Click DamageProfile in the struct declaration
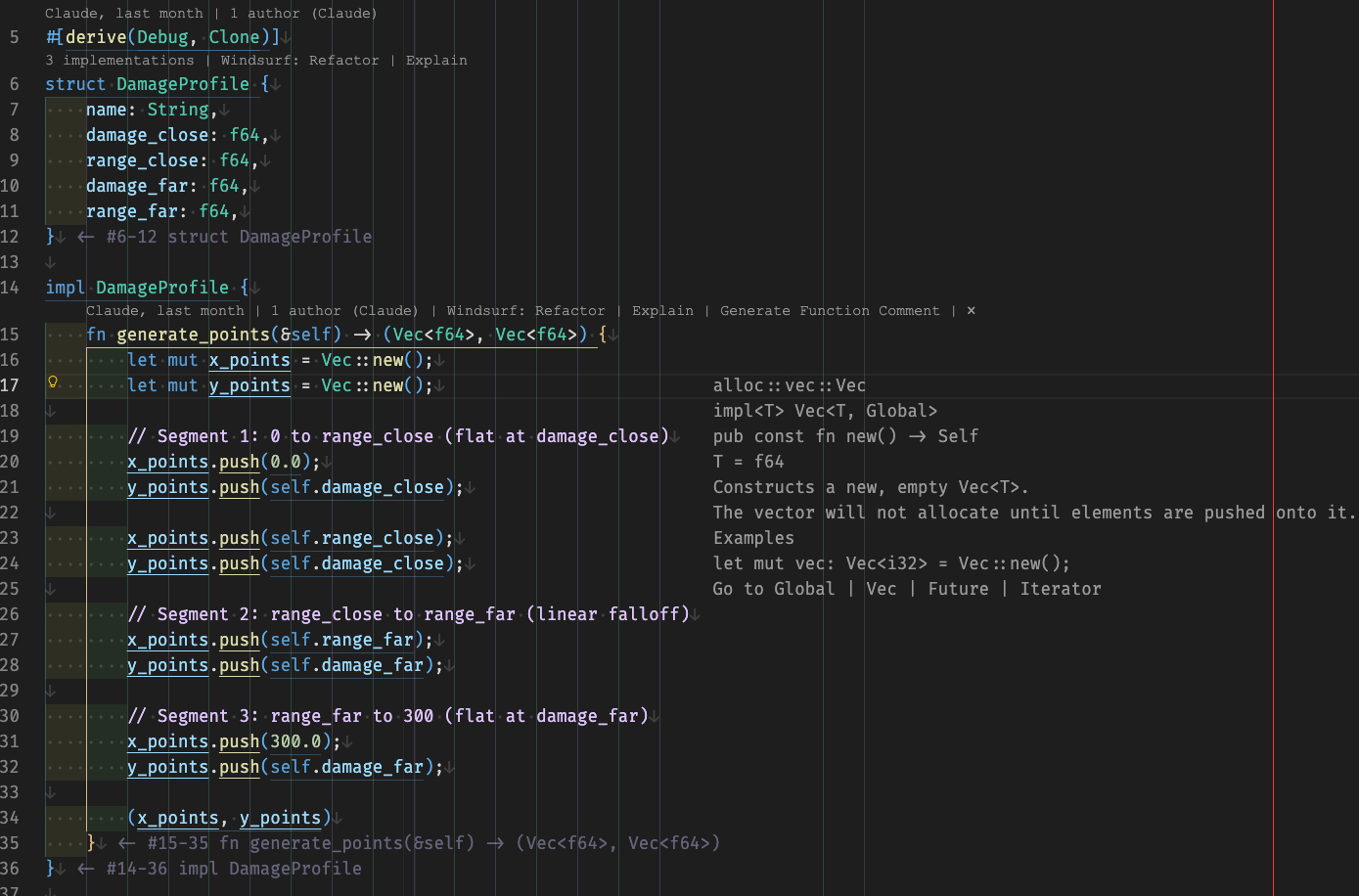1359x896 pixels. pyautogui.click(x=182, y=84)
